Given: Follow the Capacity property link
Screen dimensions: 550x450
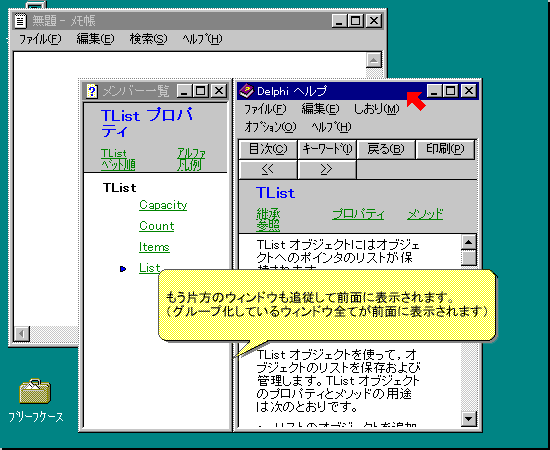Looking at the screenshot, I should coord(163,205).
